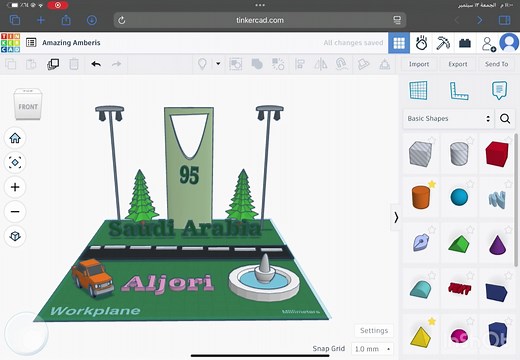The image size is (520, 360).
Task: Open the designs list icon
Action: click(31, 43)
